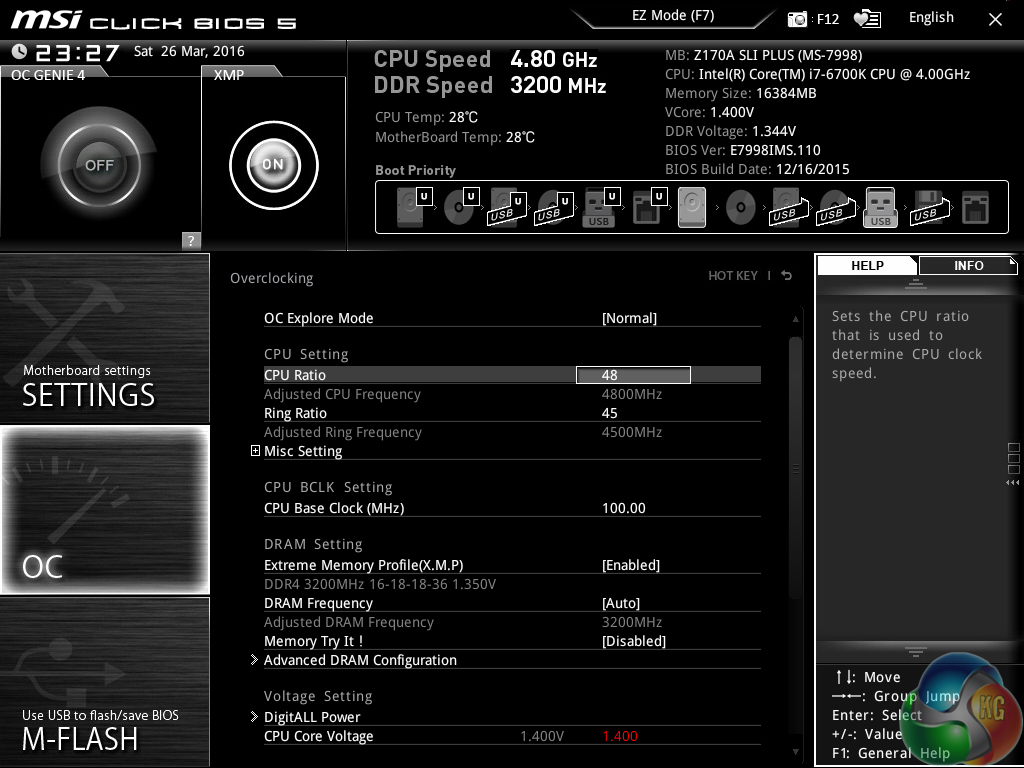The image size is (1024, 768).
Task: Open favorites via the heart icon
Action: click(867, 19)
